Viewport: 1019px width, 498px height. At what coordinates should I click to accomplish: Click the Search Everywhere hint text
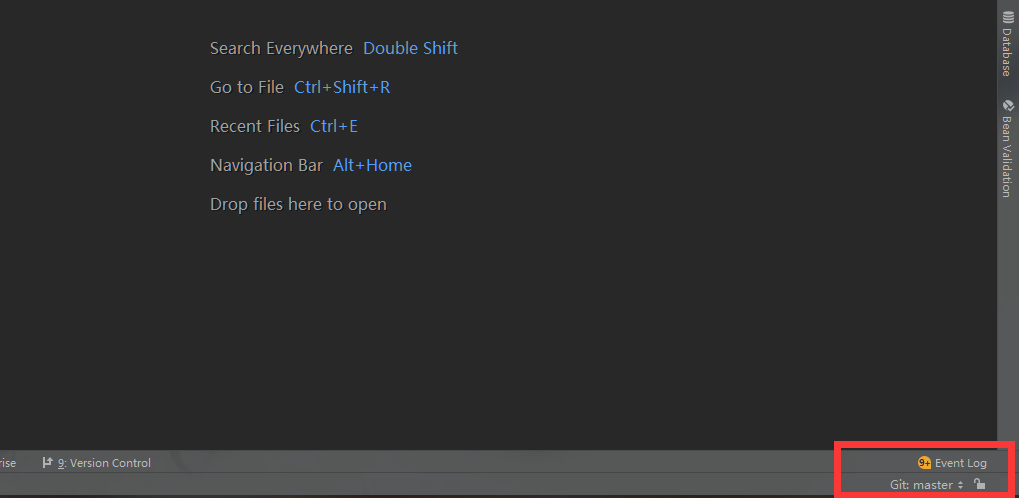(x=281, y=48)
